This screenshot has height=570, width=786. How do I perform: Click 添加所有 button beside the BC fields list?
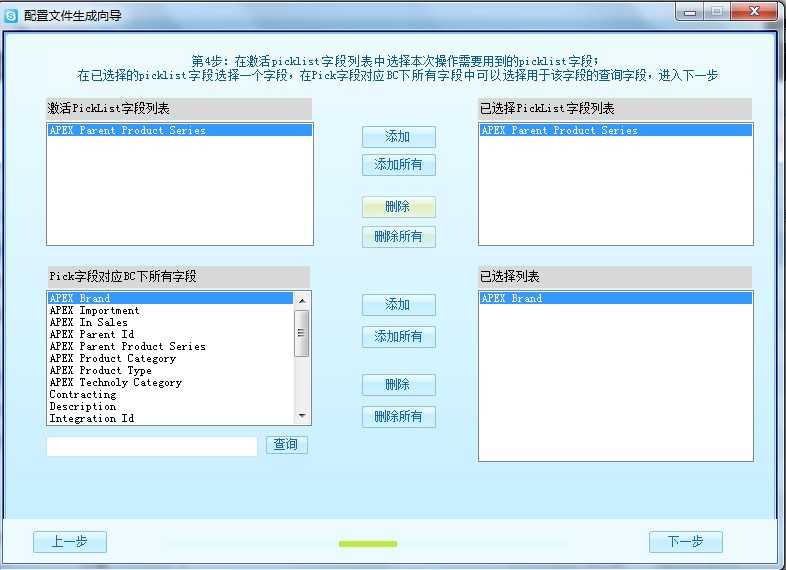(399, 337)
